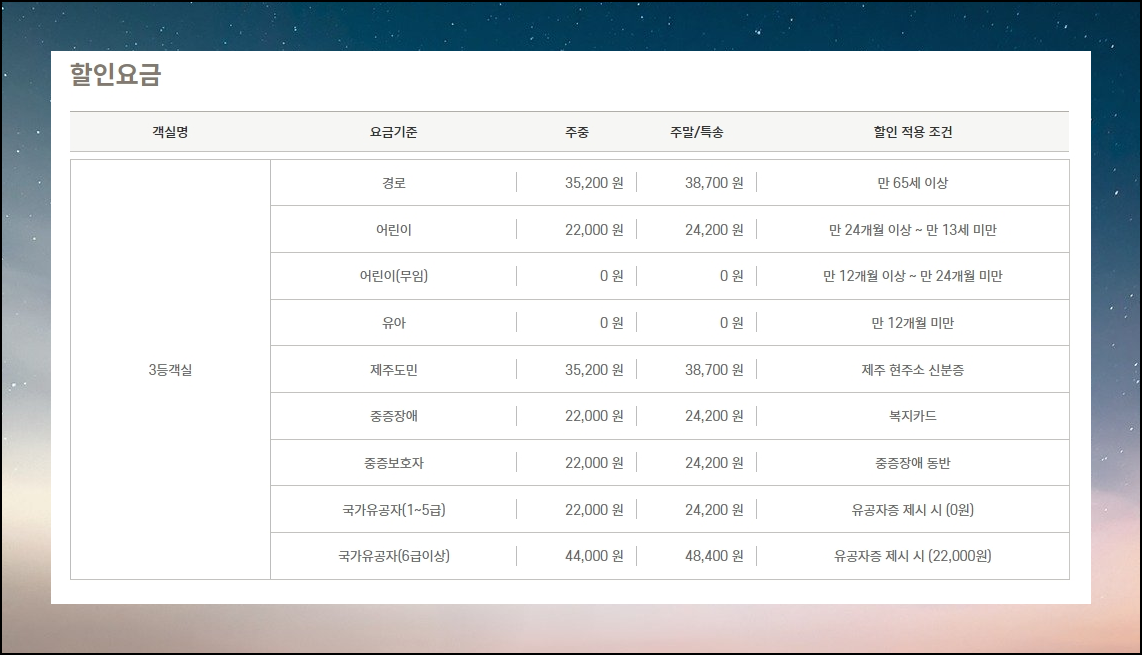Click the 22,000 원 weekday fare for 어린이

pyautogui.click(x=594, y=230)
